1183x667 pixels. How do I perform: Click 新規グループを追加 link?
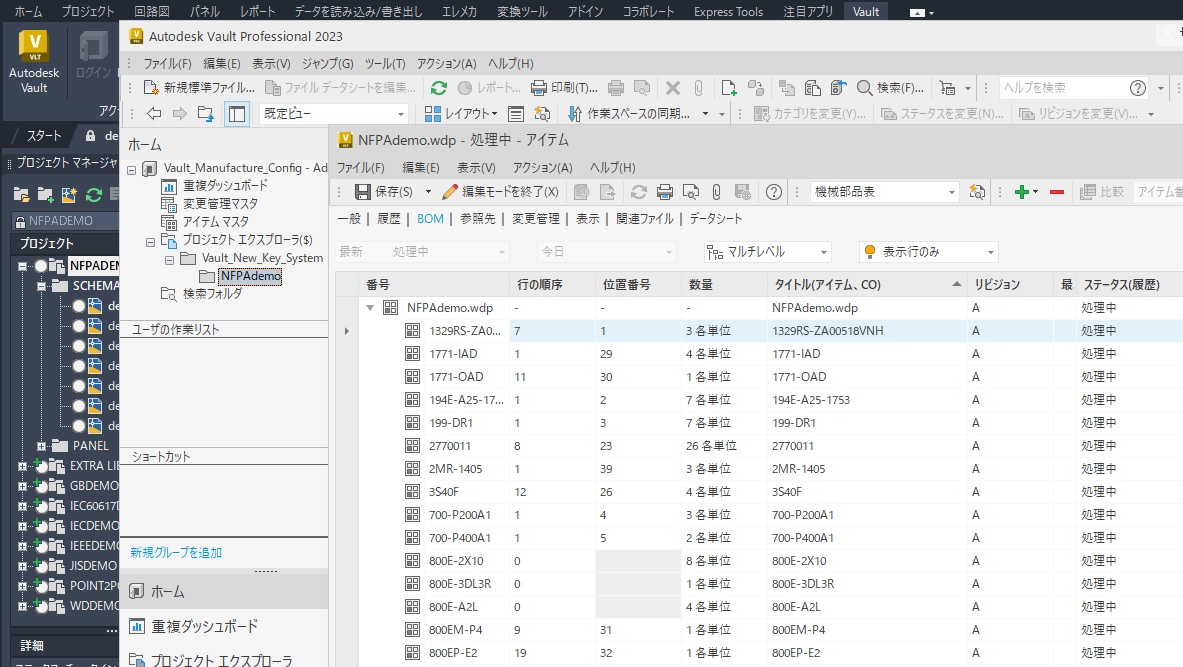[x=176, y=553]
